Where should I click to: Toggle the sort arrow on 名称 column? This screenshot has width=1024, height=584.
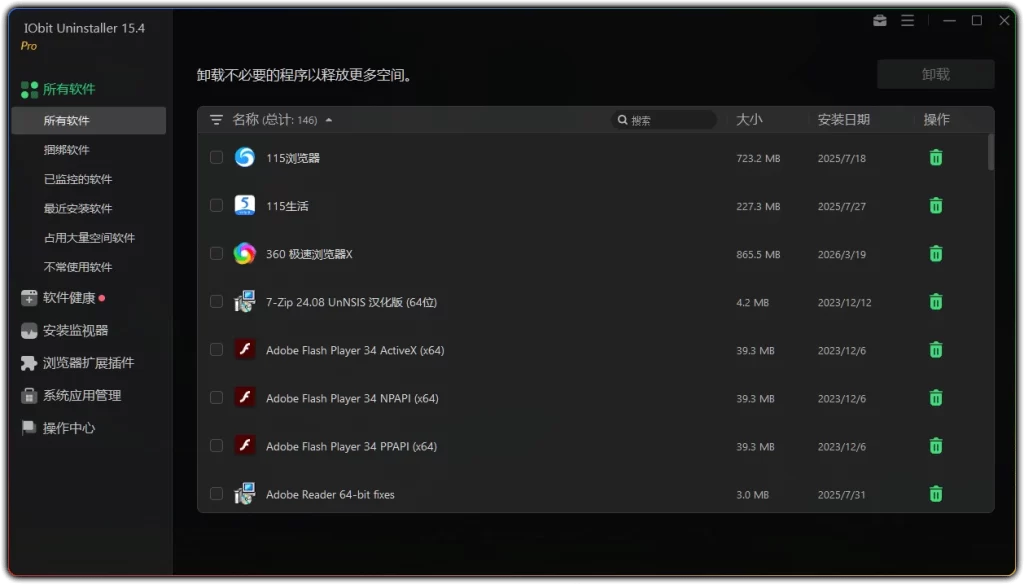point(329,119)
